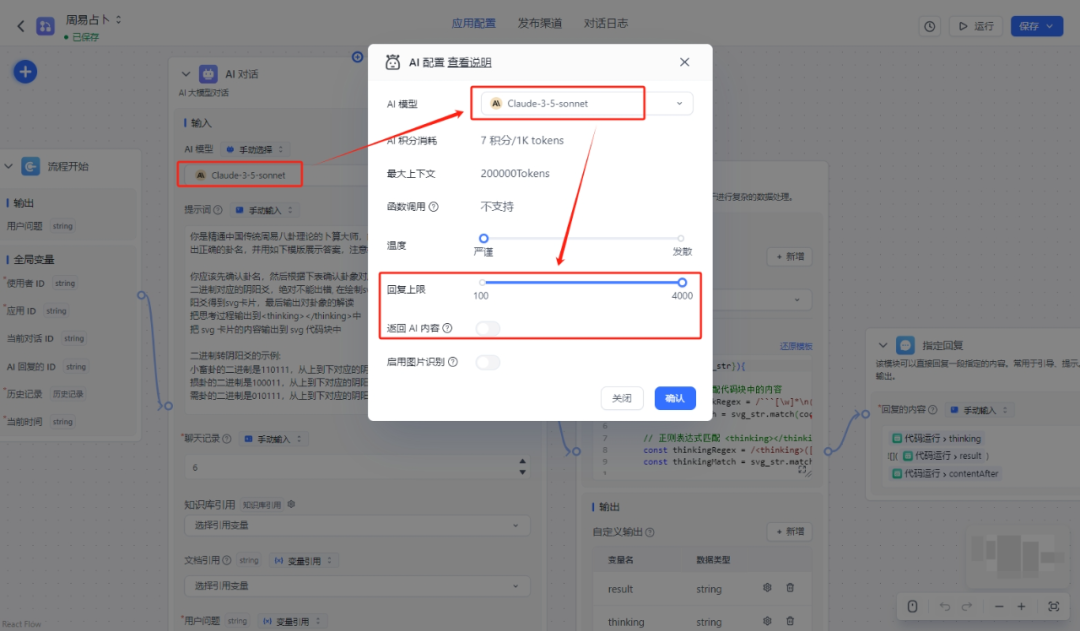Open help for 返回 AI 内容 question icon

pyautogui.click(x=448, y=328)
